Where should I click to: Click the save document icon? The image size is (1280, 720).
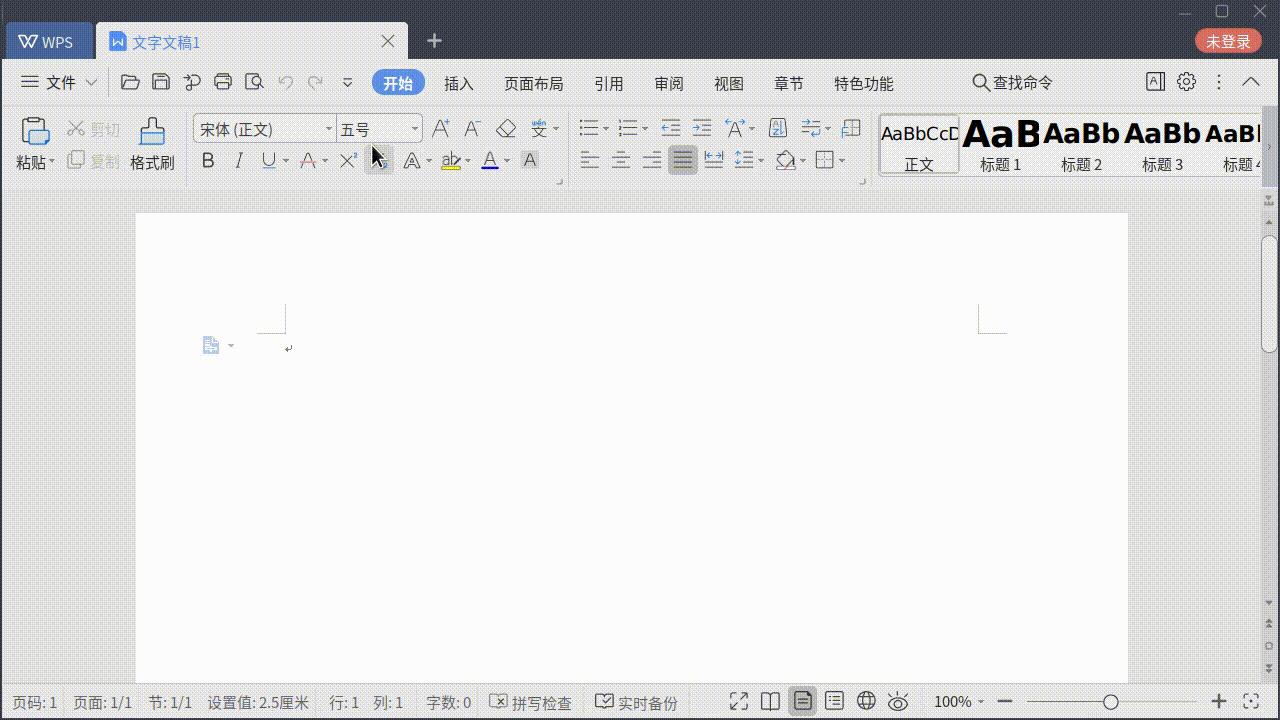(160, 82)
